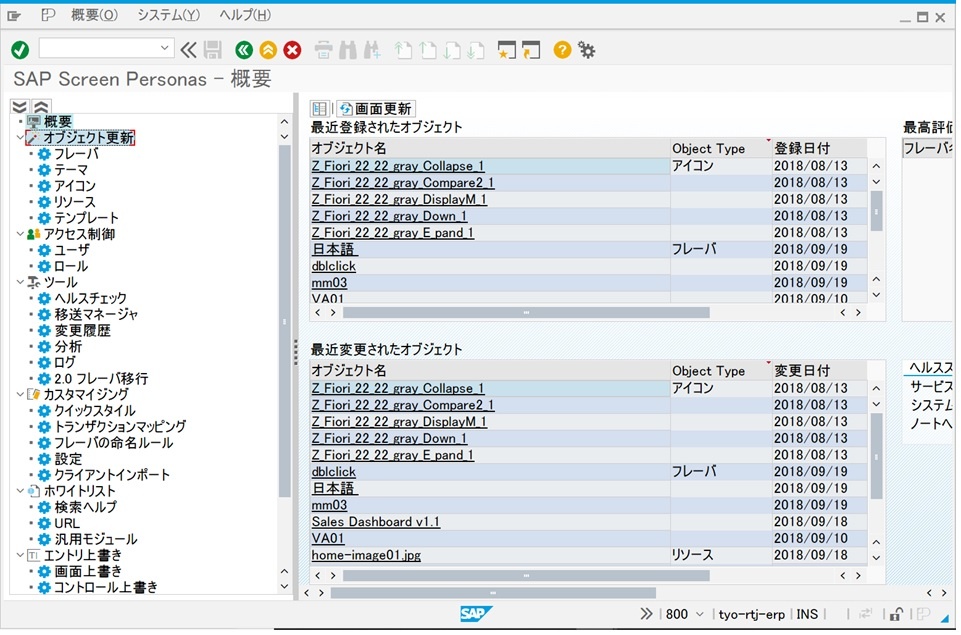Collapse the オブジェクト更新 tree node
Viewport: 961px width, 635px height.
click(x=20, y=137)
